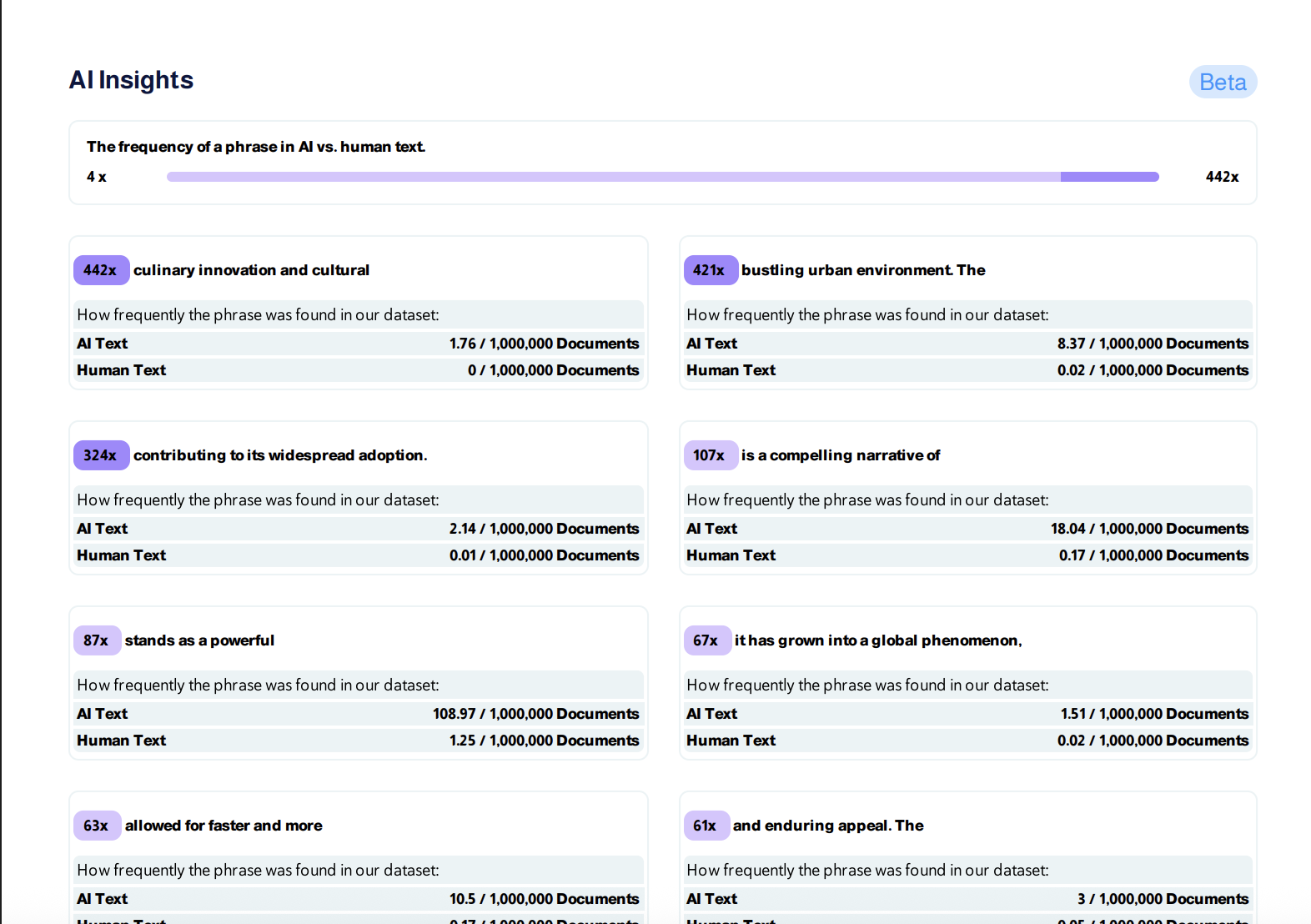Select phrase 'it has grown into a global phenomenon,'

(878, 640)
